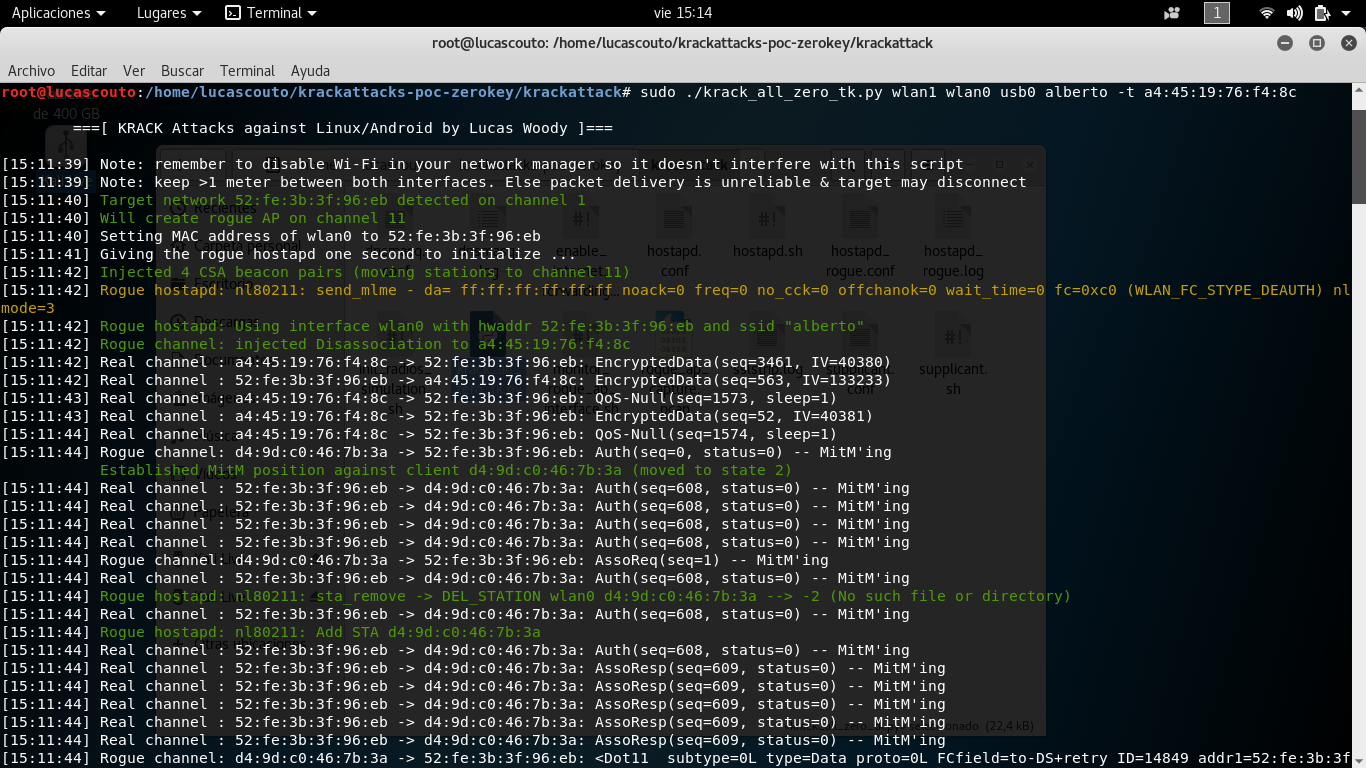
Task: Open the Buscar menu
Action: tap(182, 71)
